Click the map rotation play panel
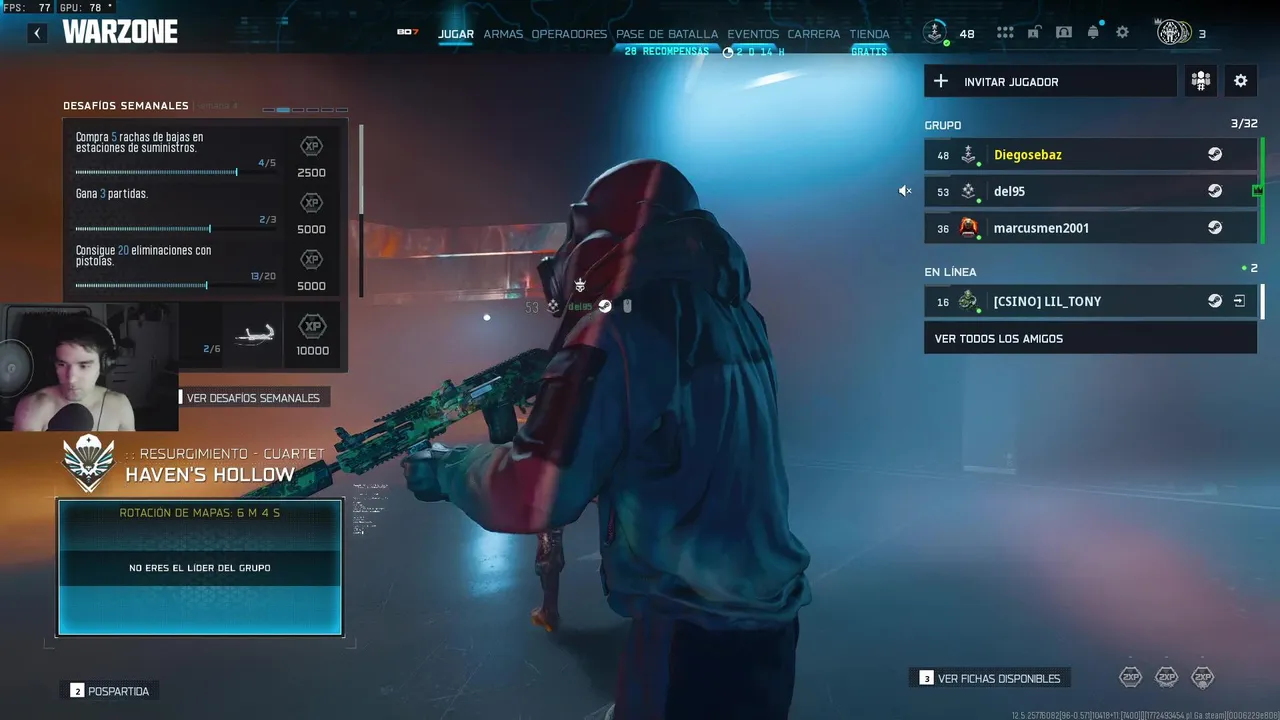 [x=200, y=567]
